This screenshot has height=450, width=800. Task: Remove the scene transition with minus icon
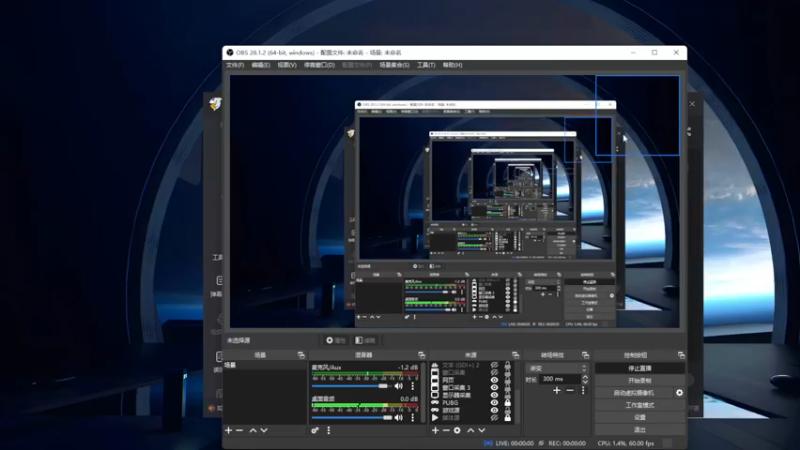pyautogui.click(x=570, y=390)
